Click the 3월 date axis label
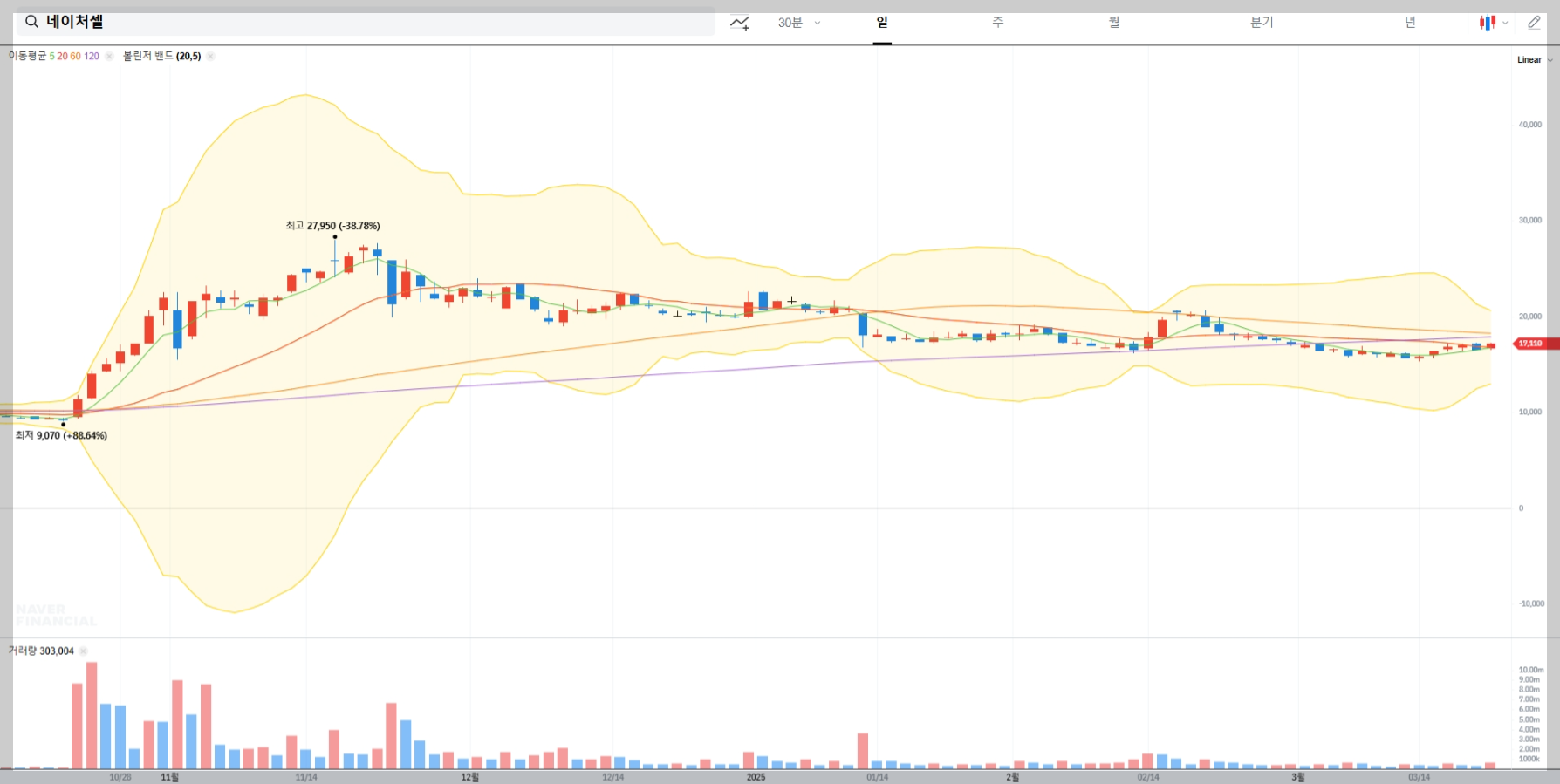1560x784 pixels. [1298, 777]
